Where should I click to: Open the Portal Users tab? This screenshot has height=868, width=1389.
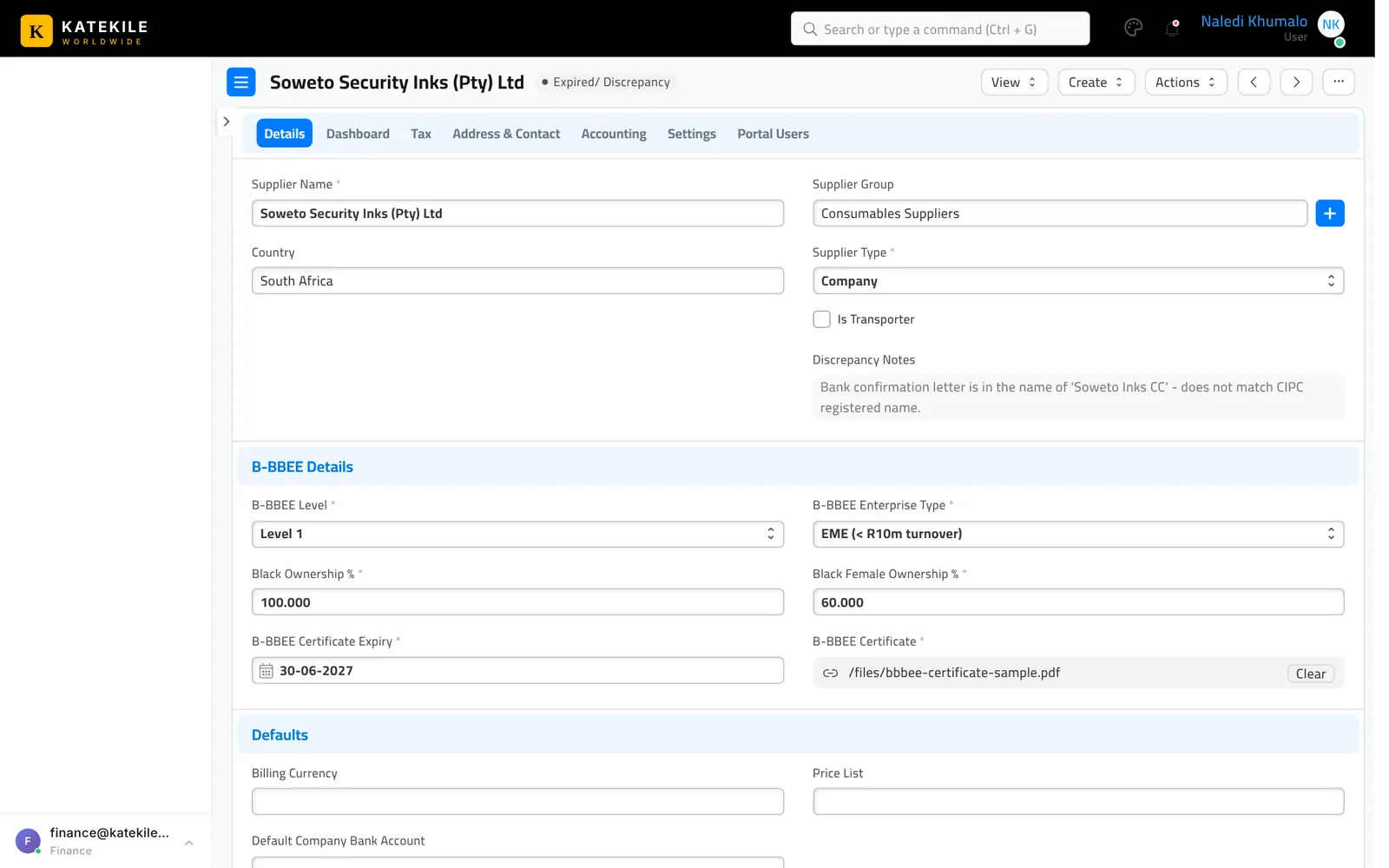pyautogui.click(x=773, y=134)
